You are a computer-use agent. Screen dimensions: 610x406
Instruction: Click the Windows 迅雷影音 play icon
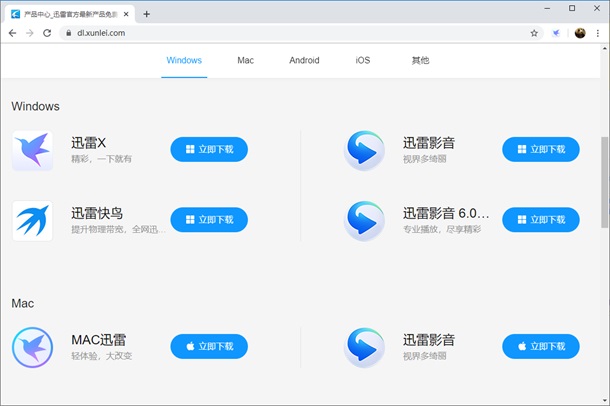364,150
